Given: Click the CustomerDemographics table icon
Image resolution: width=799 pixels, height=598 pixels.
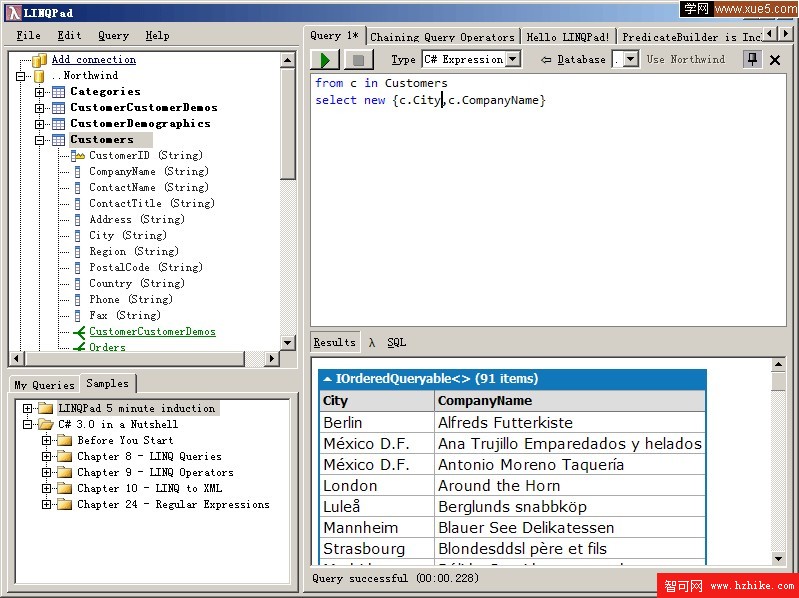Looking at the screenshot, I should (x=59, y=124).
